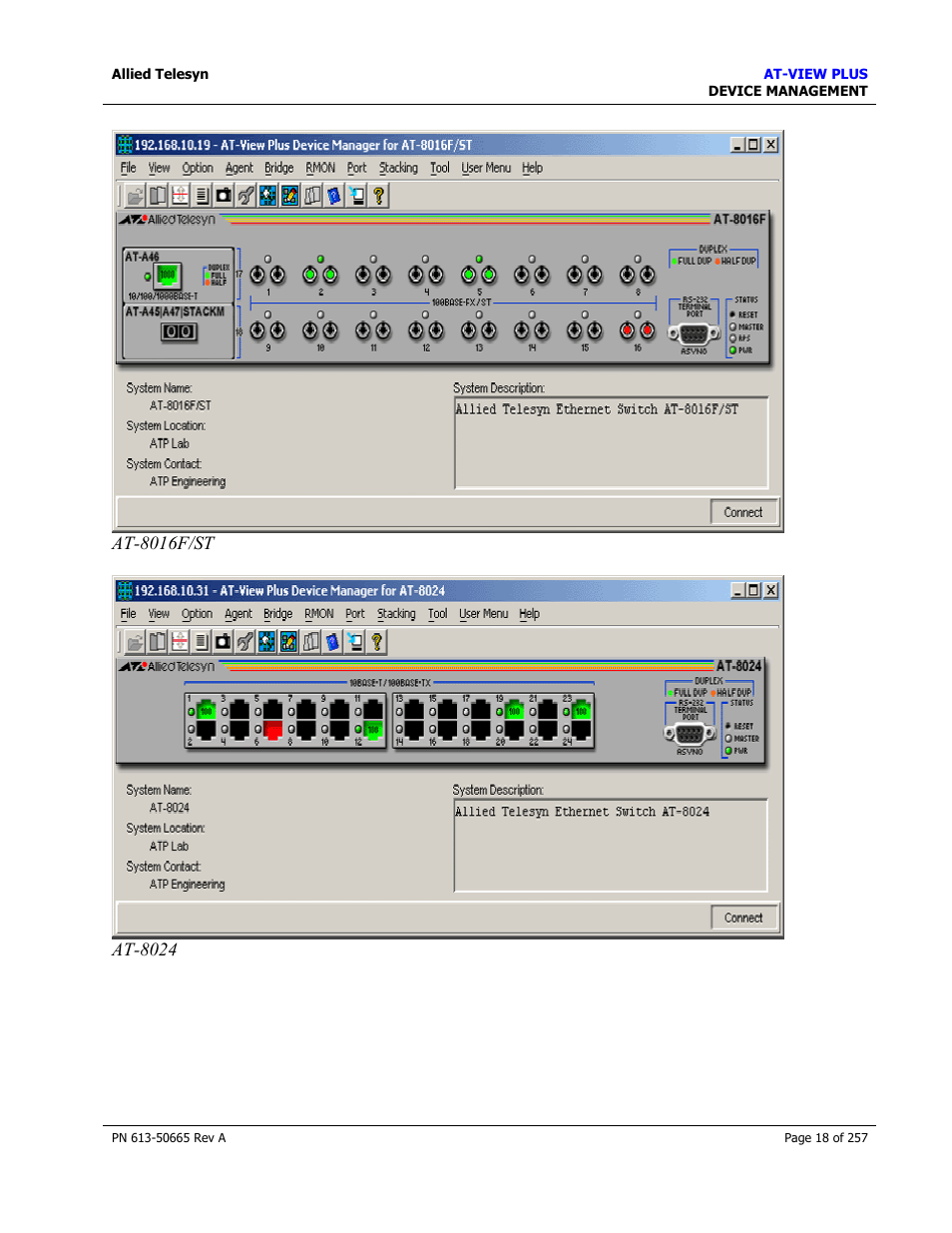Screen dimensions: 952x1233
Task: Click the RS-232 terminal port connector on AT-8016F
Action: (694, 334)
